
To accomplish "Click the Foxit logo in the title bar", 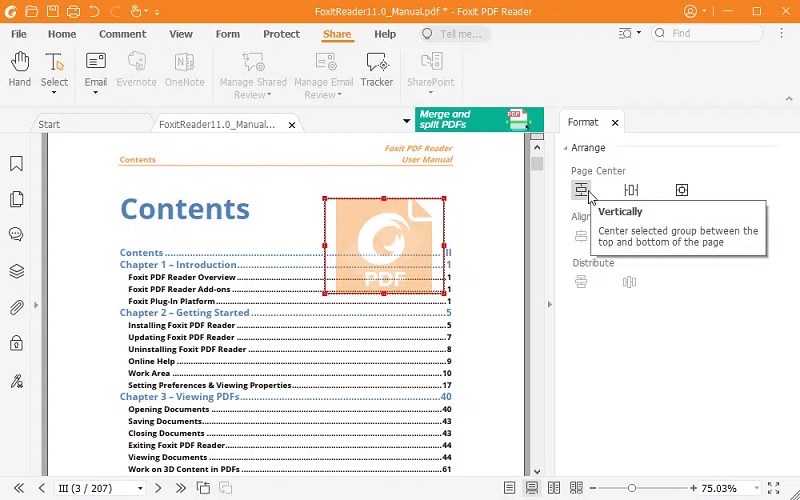I will [x=11, y=11].
